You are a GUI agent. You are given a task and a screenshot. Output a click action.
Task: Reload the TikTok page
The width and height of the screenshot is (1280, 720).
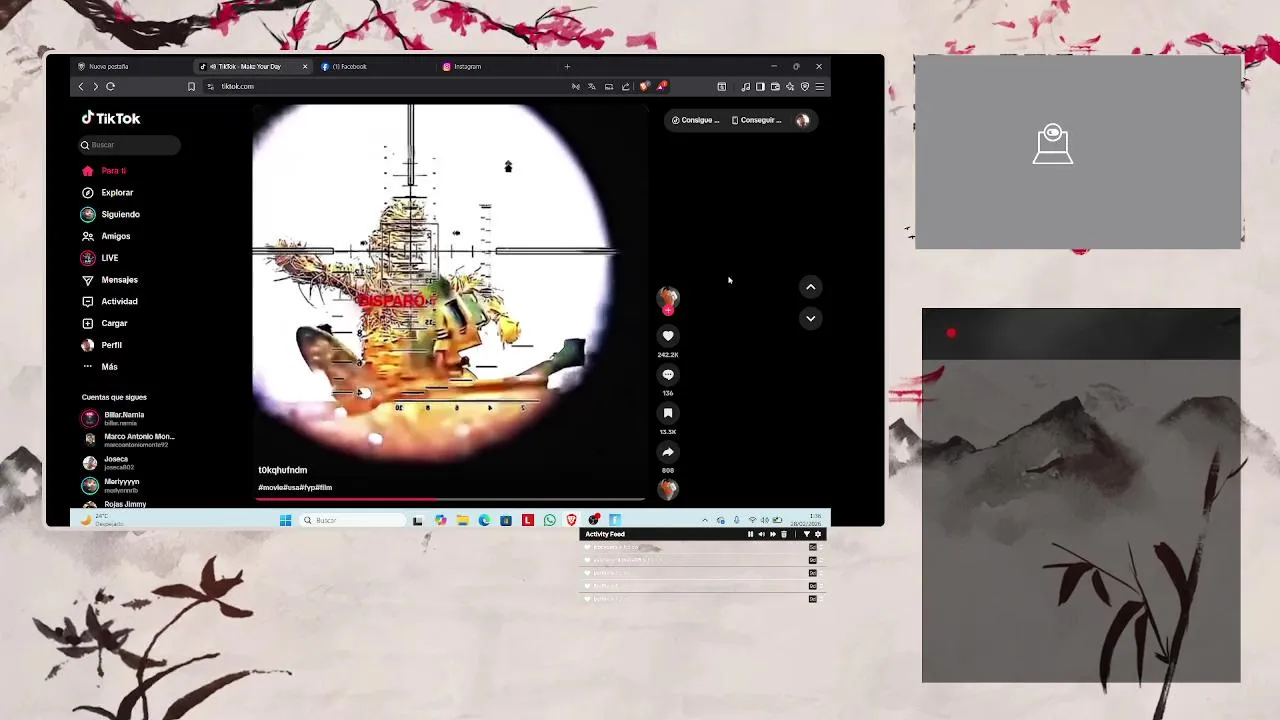pos(110,87)
